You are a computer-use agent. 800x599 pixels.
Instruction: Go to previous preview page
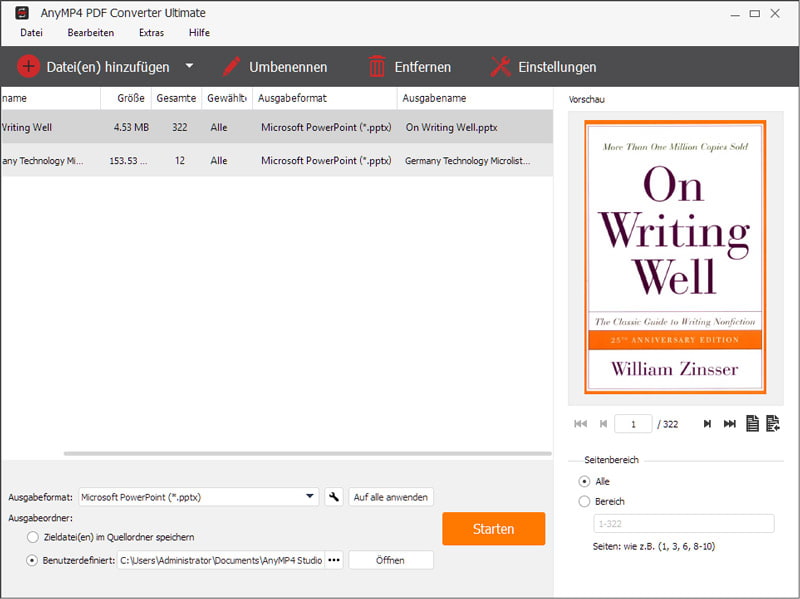click(x=603, y=423)
